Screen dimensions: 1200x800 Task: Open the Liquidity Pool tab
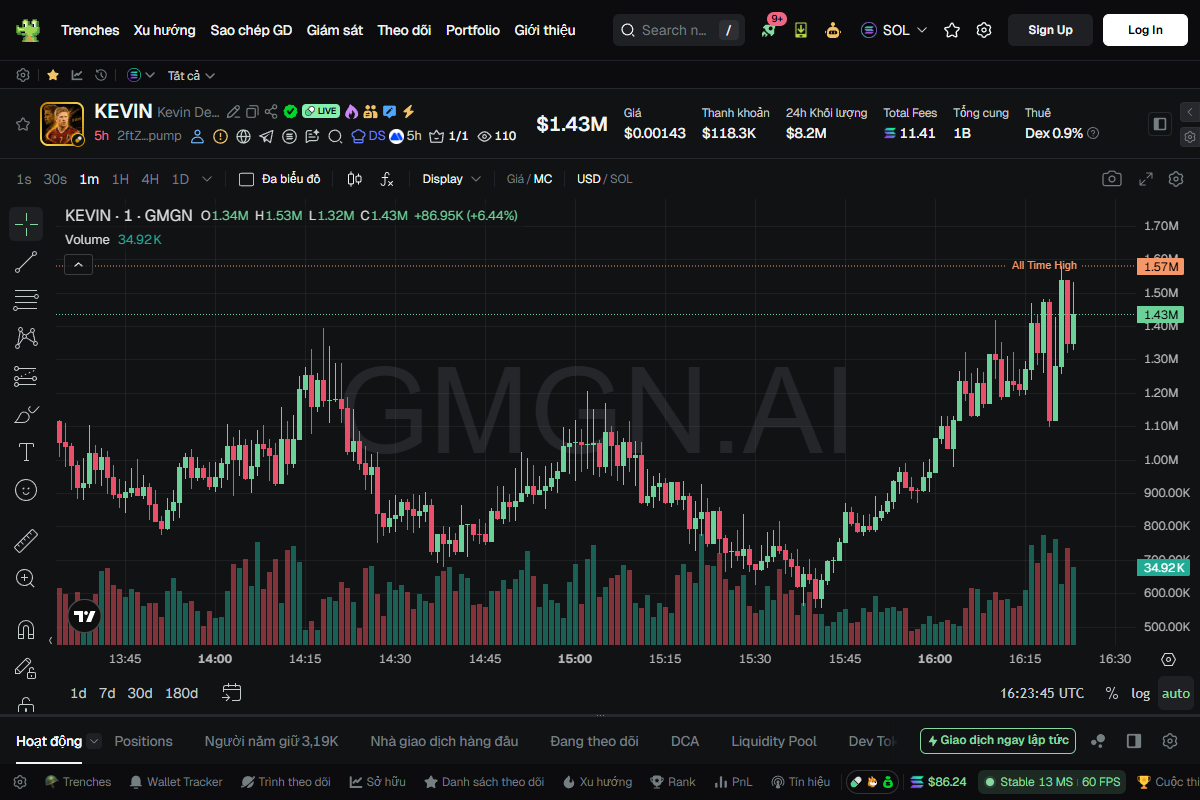point(774,741)
